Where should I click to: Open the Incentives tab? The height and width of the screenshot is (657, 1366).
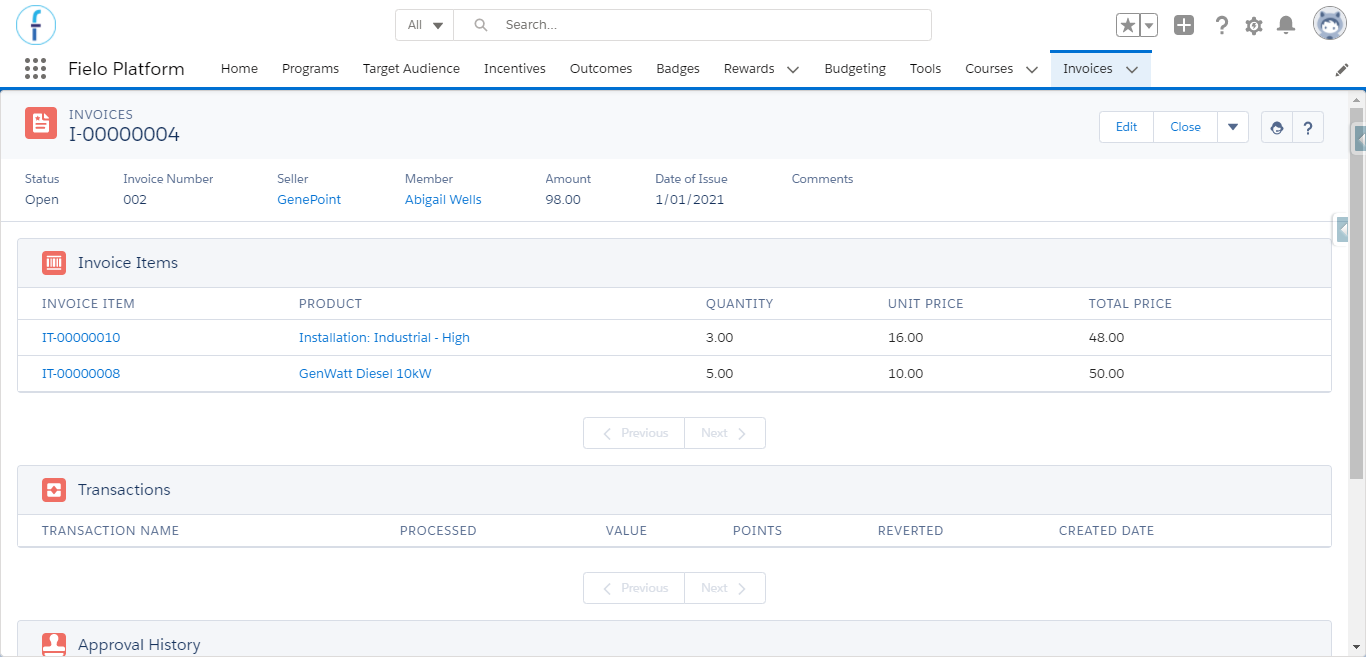515,69
